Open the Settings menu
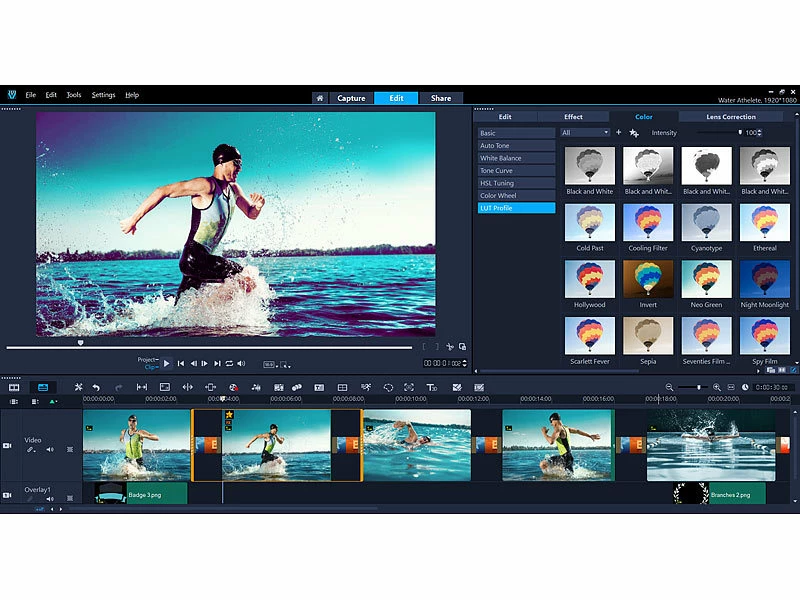800x600 pixels. pos(103,95)
